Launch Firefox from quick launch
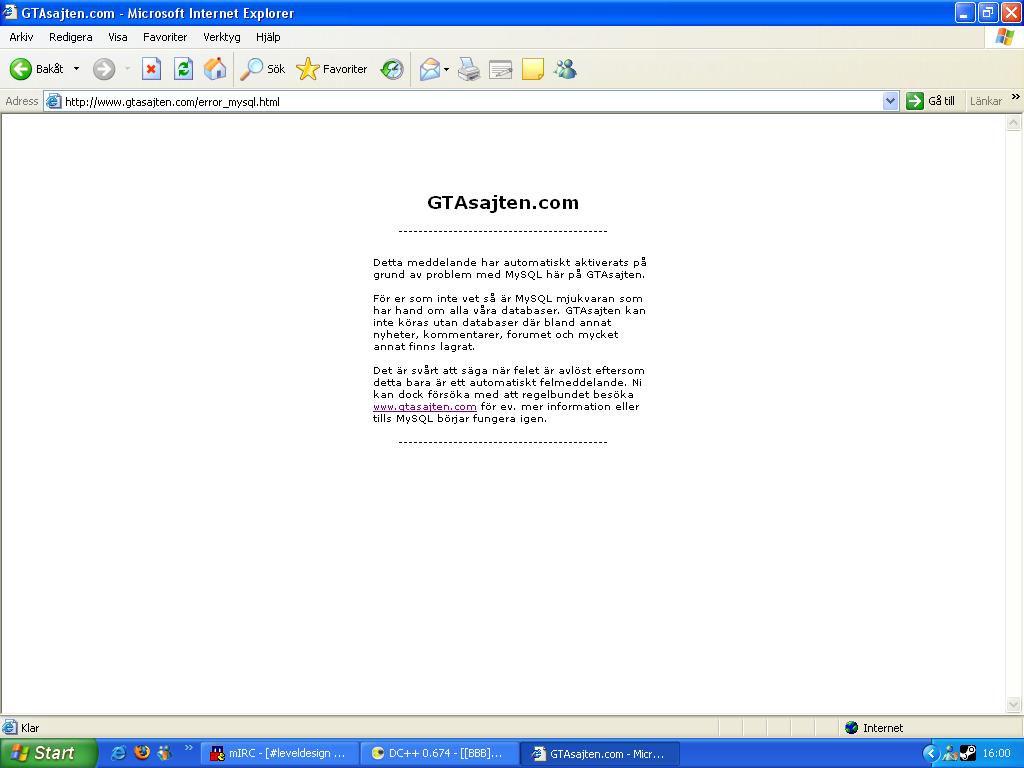The height and width of the screenshot is (768, 1024). point(142,753)
